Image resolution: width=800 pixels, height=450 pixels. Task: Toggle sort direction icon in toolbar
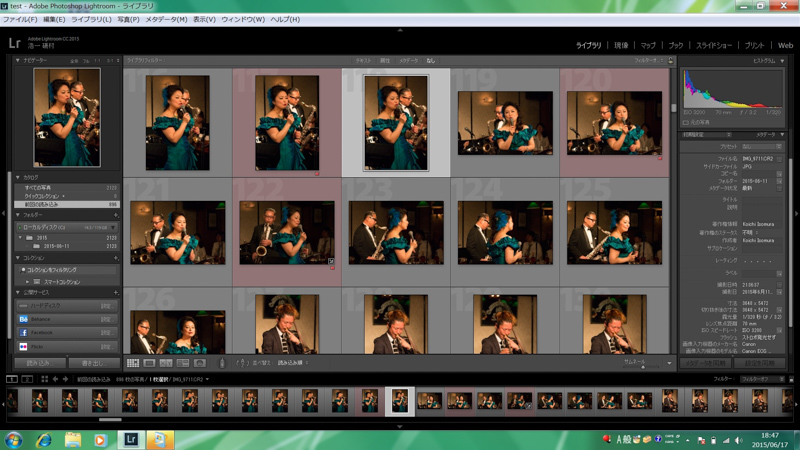click(241, 363)
